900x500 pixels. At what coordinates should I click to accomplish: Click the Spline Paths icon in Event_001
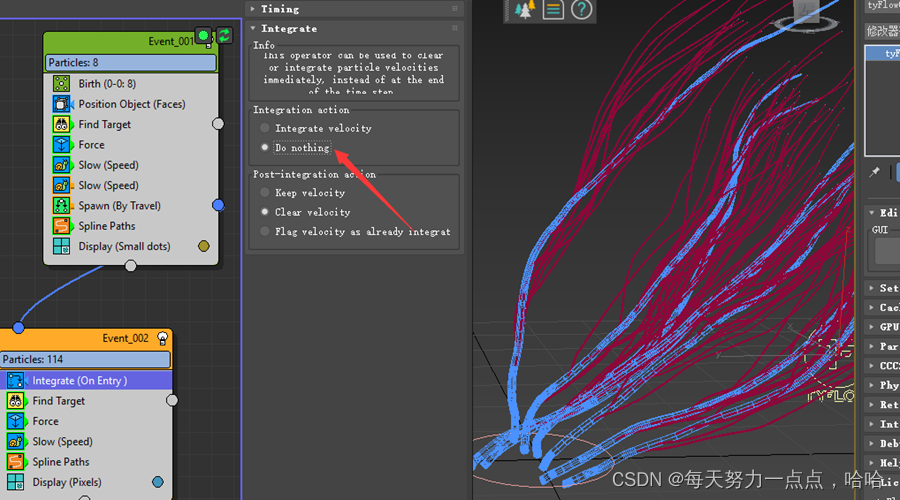point(61,226)
